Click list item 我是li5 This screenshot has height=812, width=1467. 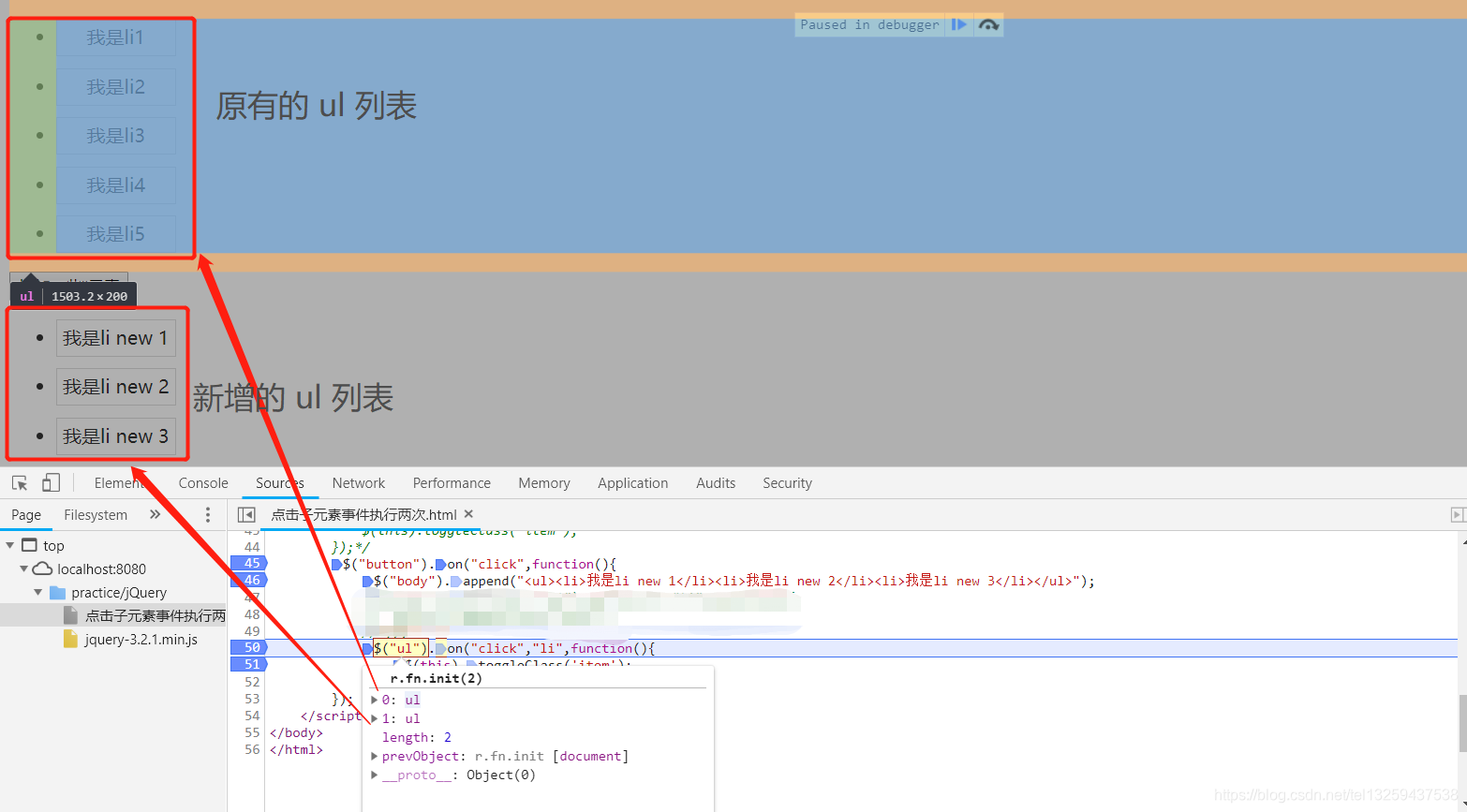(x=115, y=234)
